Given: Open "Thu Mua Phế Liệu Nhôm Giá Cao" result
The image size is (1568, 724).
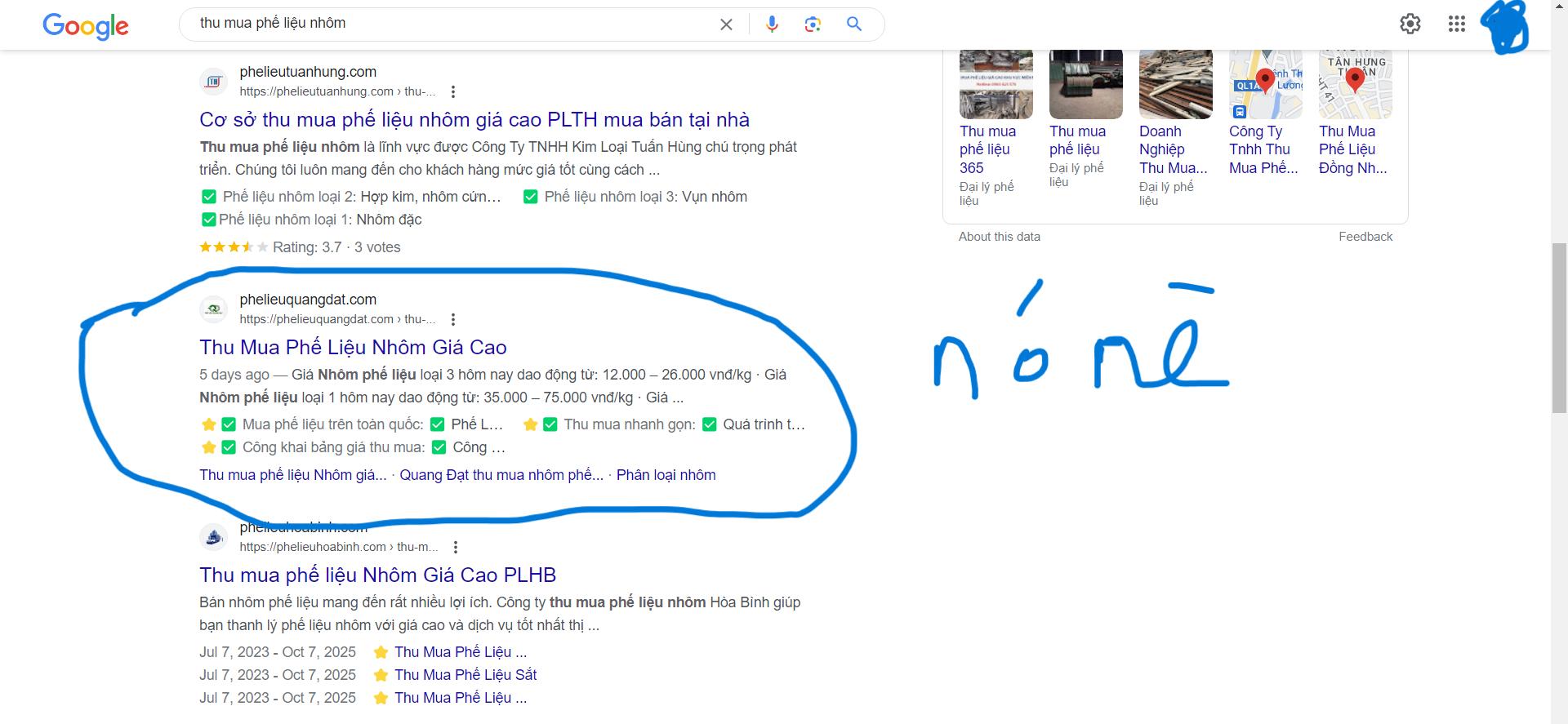Looking at the screenshot, I should click(x=353, y=348).
